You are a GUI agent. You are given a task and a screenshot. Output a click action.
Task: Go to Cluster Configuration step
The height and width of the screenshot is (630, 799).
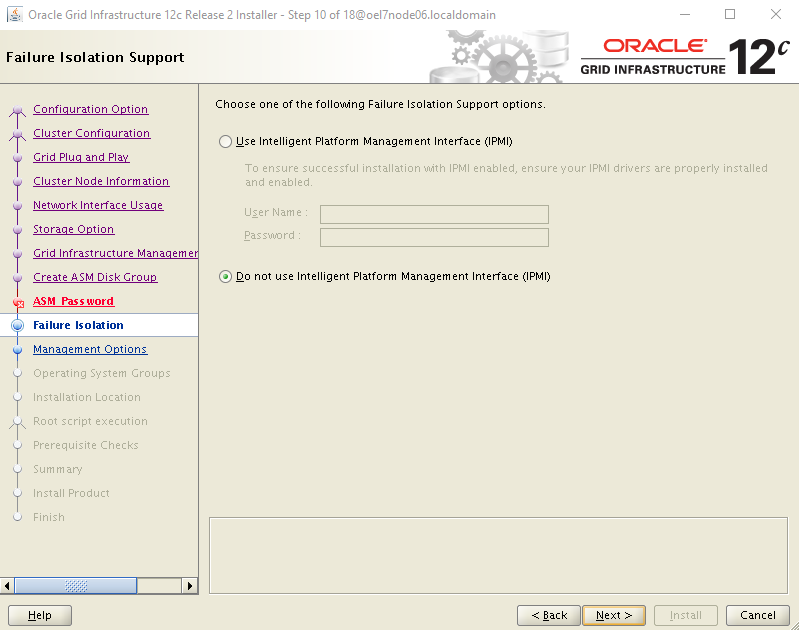[91, 134]
